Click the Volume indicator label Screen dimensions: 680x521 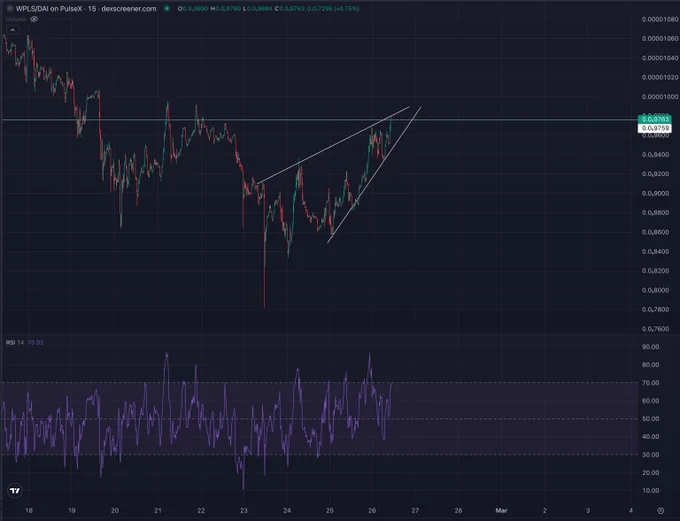[x=16, y=19]
